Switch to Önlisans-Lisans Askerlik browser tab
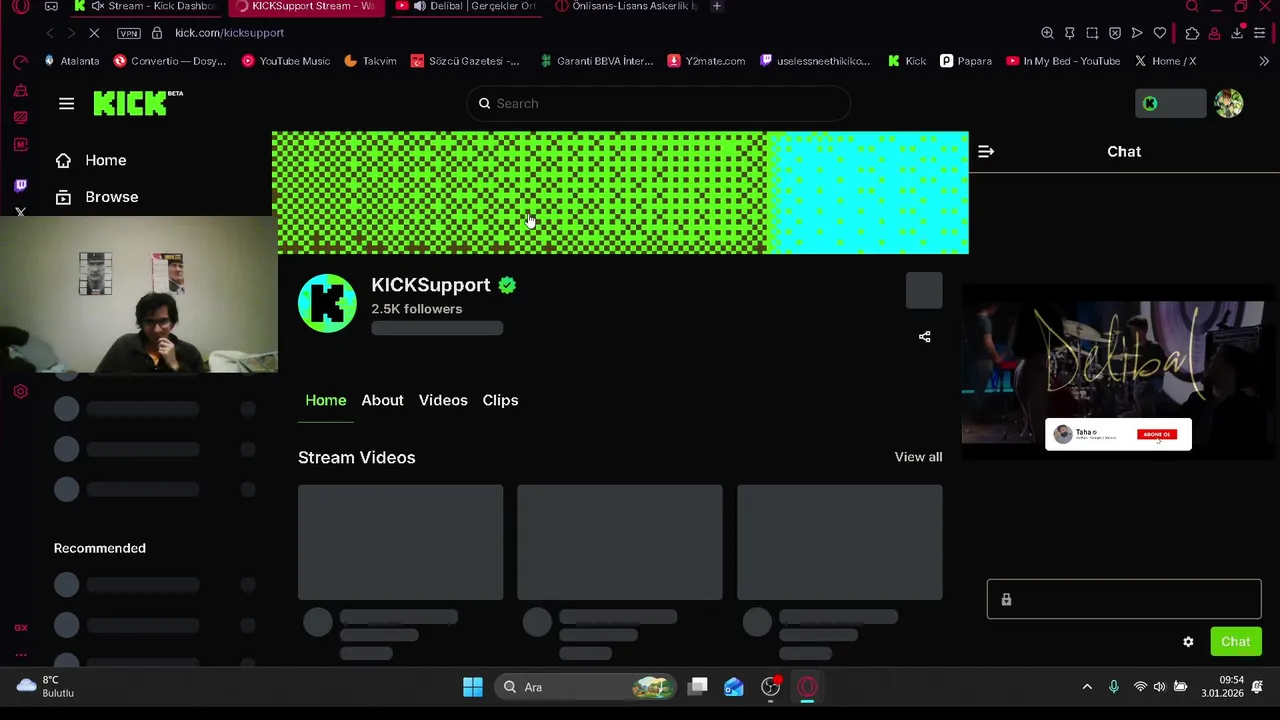The width and height of the screenshot is (1280, 720). tap(626, 6)
